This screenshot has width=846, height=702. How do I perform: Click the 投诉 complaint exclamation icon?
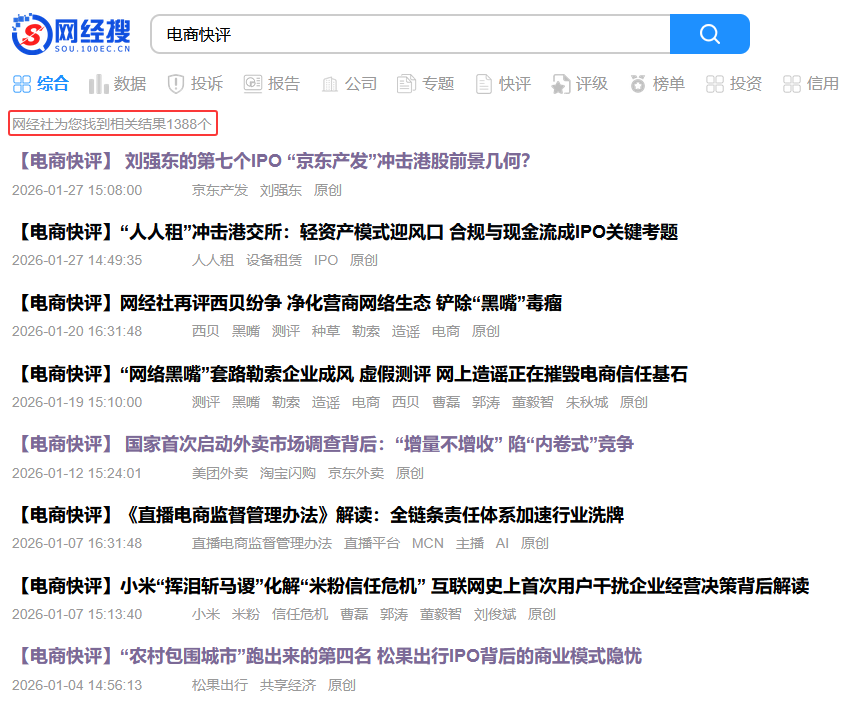tap(175, 84)
